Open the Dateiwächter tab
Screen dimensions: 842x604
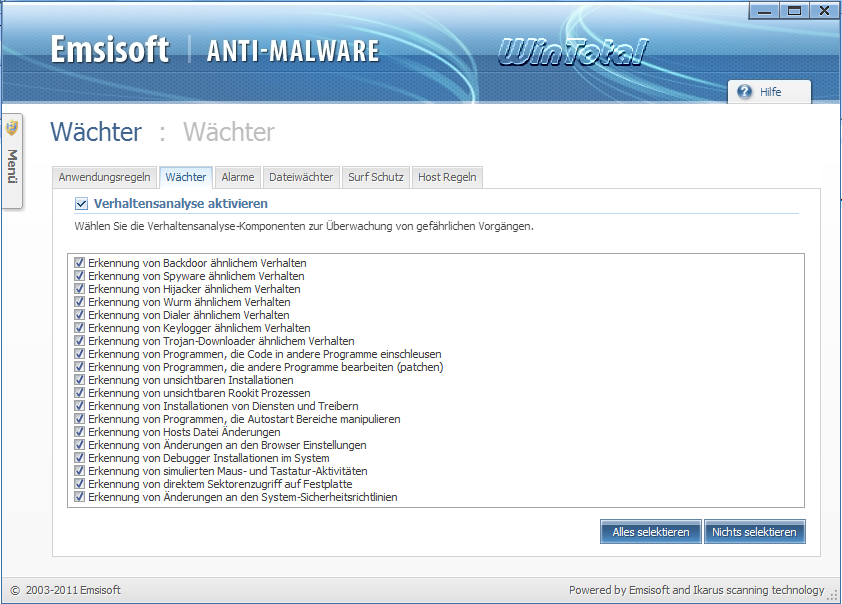pyautogui.click(x=301, y=177)
